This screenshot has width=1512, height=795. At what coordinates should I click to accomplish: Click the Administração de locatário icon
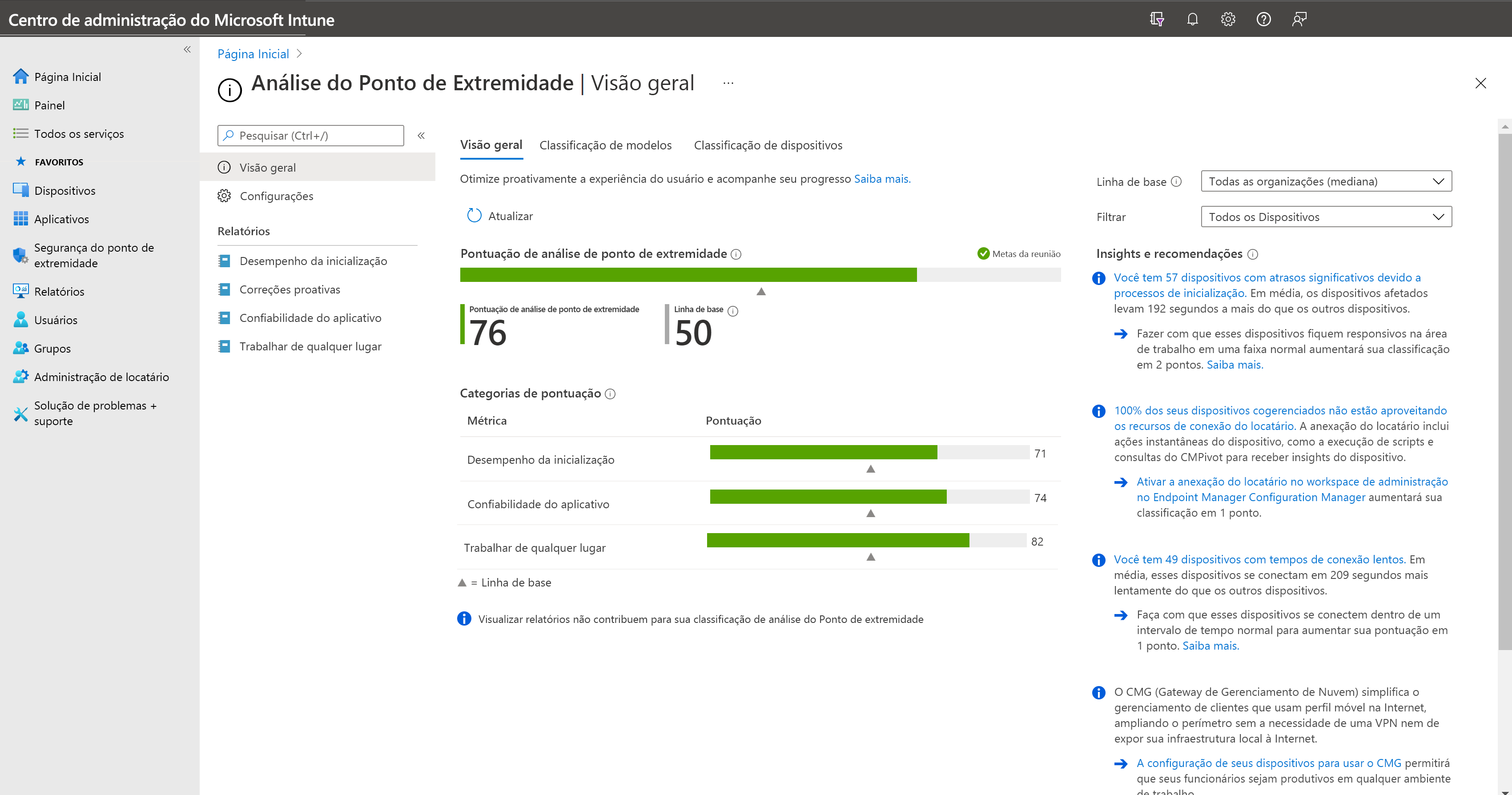(20, 377)
